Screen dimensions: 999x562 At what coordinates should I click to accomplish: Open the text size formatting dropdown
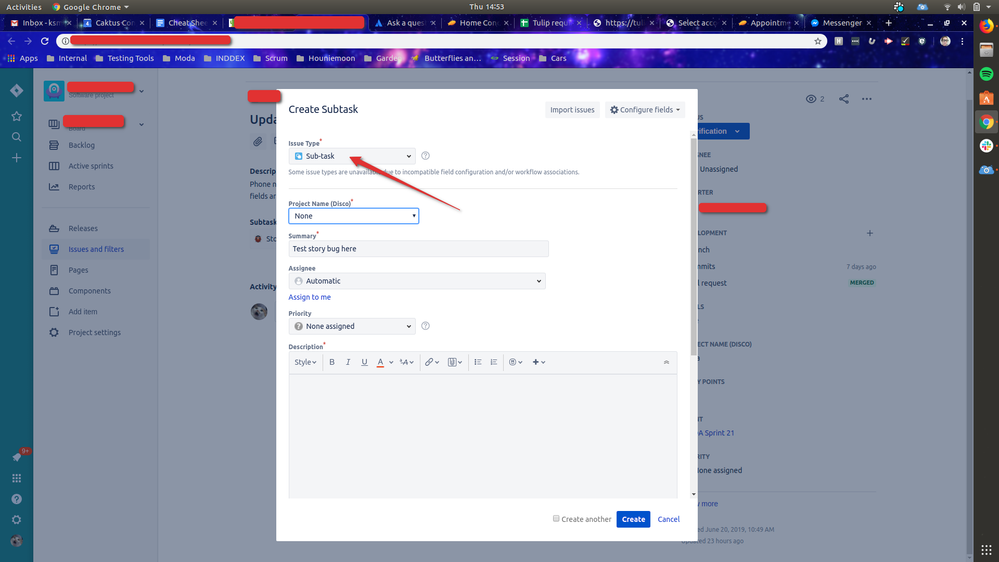[x=406, y=362]
